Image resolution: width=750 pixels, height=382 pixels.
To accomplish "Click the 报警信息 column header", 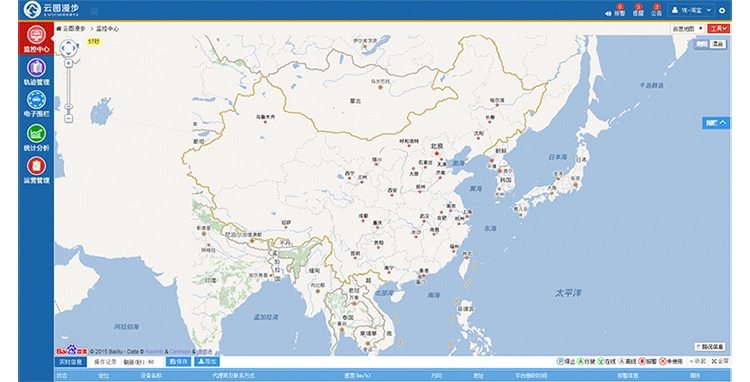I will click(x=628, y=376).
